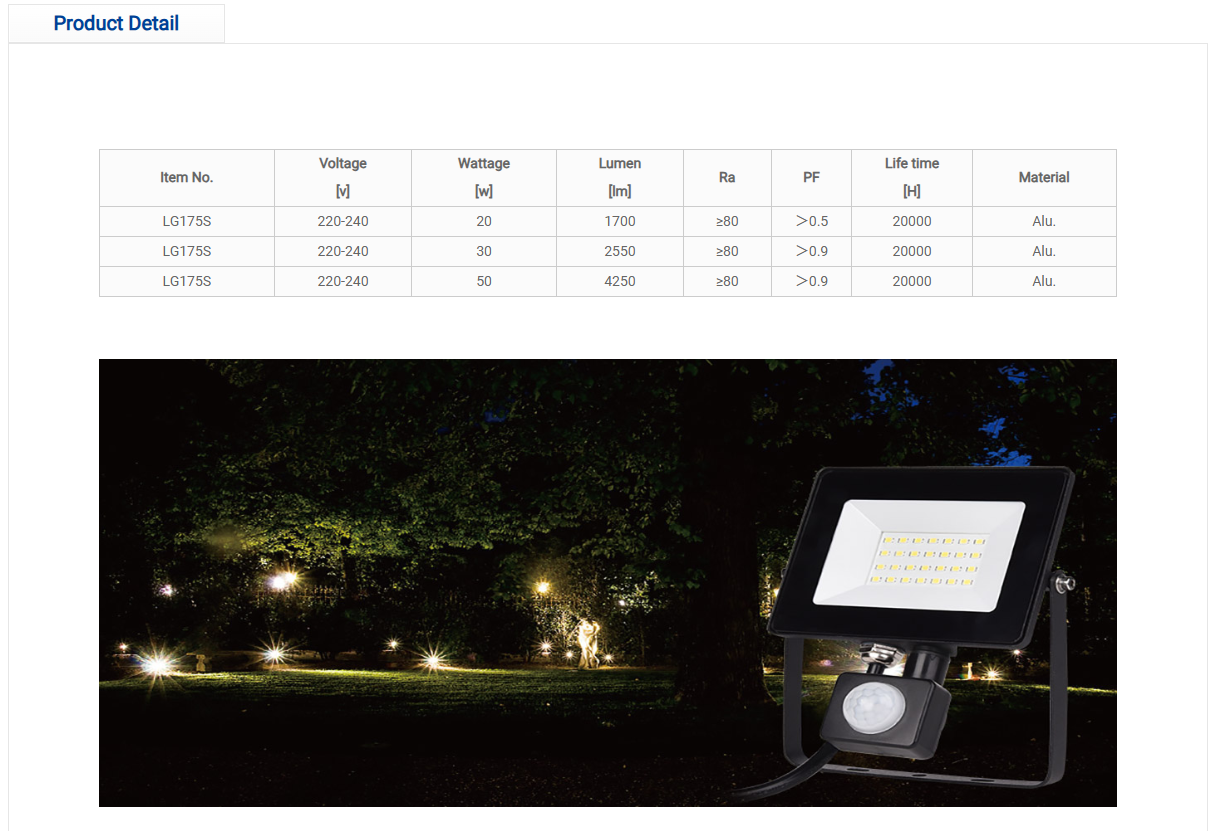This screenshot has height=831, width=1211.
Task: Select the lumen value "4250"
Action: click(x=620, y=282)
